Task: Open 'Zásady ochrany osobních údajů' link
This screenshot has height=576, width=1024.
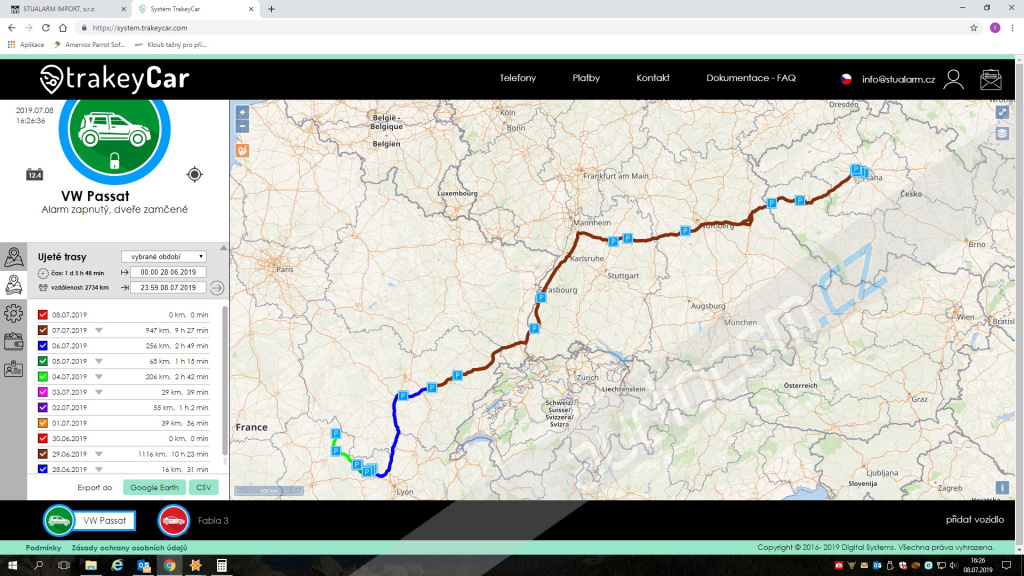Action: click(x=129, y=548)
